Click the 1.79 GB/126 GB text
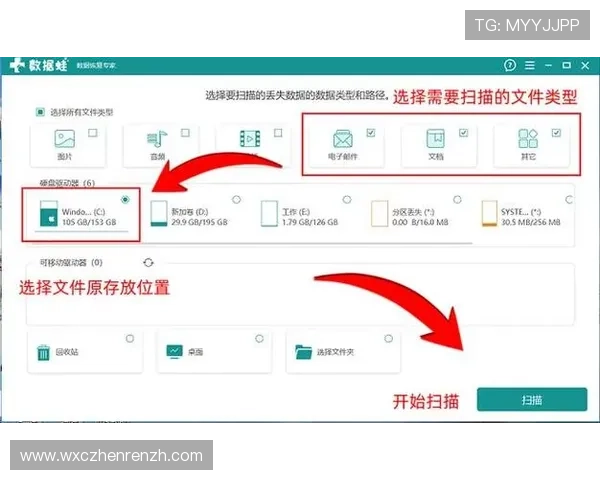This screenshot has height=480, width=600. 310,222
